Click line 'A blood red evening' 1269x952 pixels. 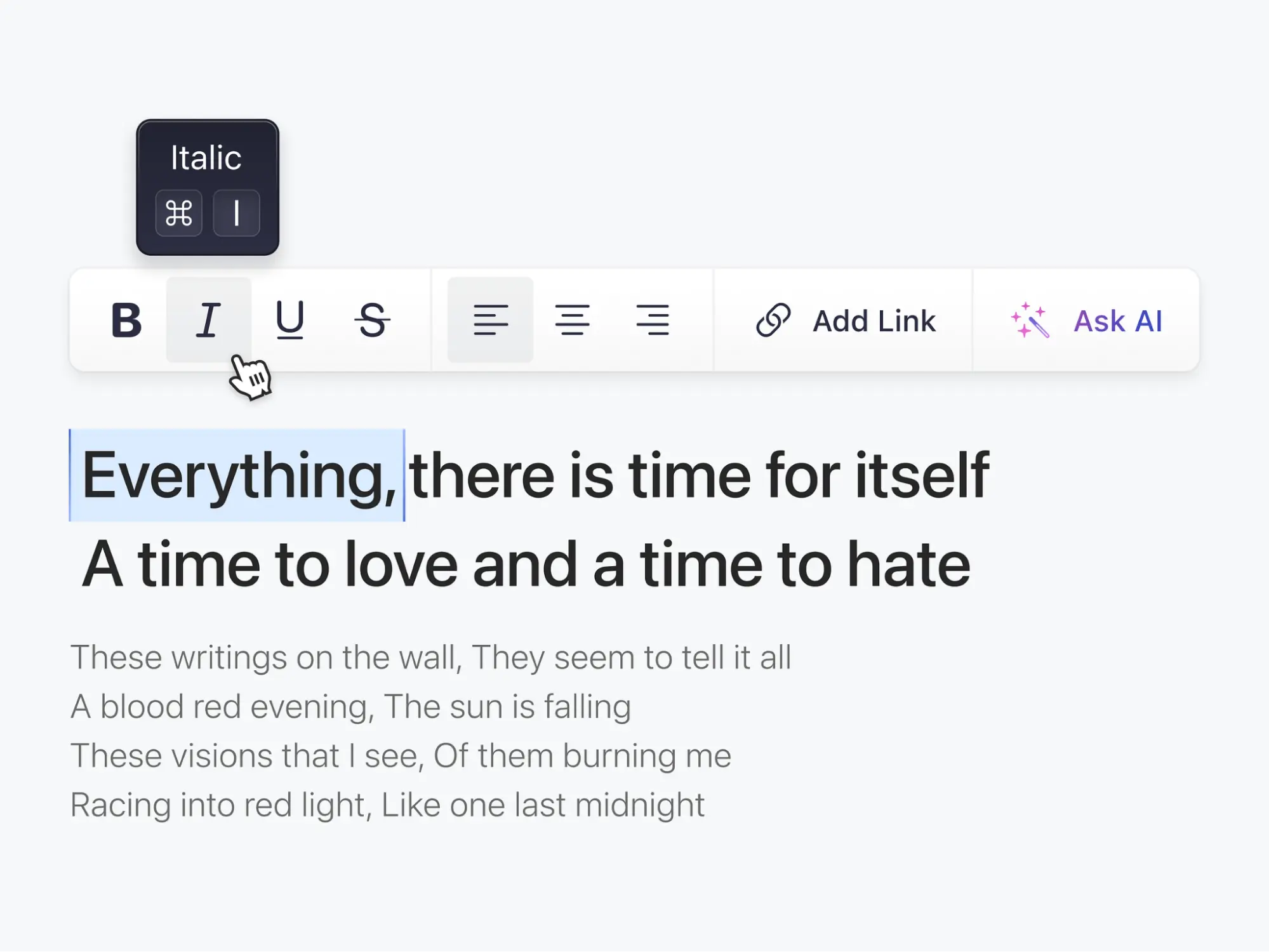coord(350,707)
